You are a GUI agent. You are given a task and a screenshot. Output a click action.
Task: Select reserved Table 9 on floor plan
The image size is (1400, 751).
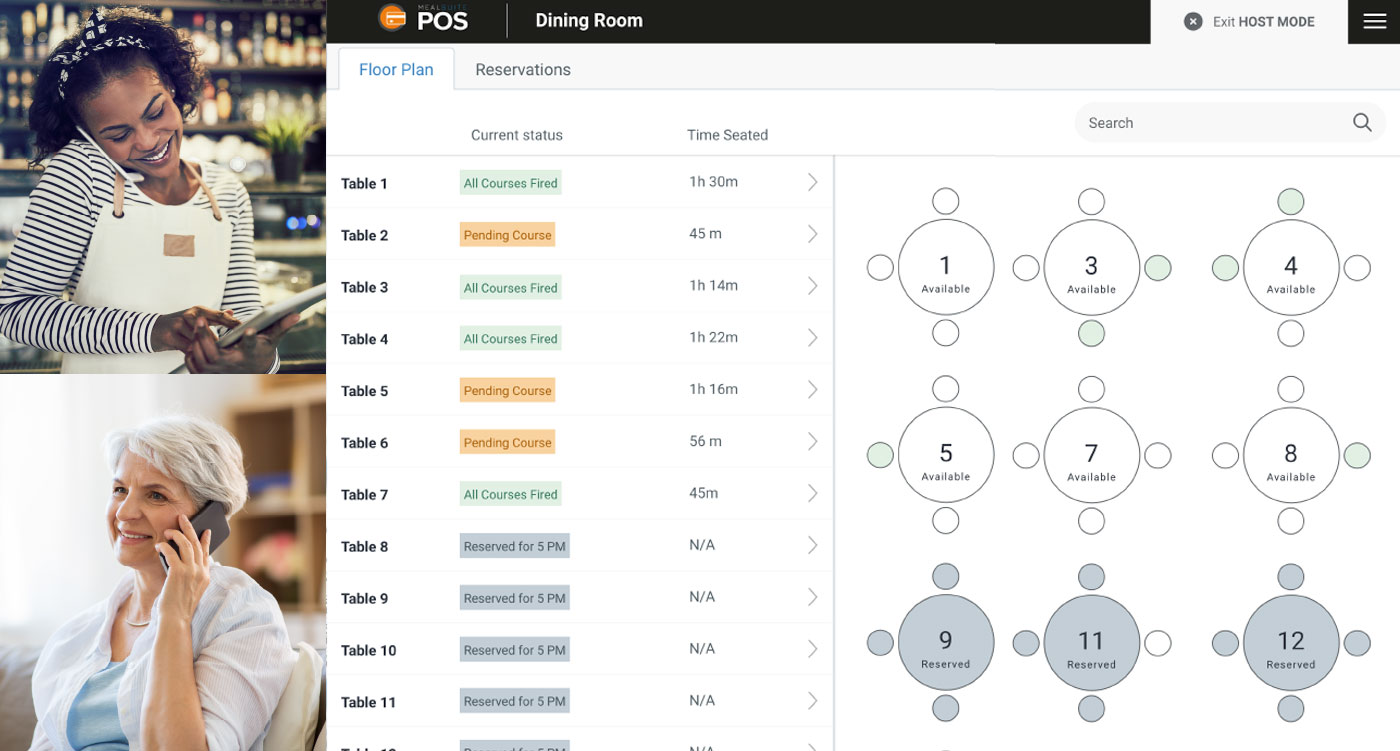[945, 642]
